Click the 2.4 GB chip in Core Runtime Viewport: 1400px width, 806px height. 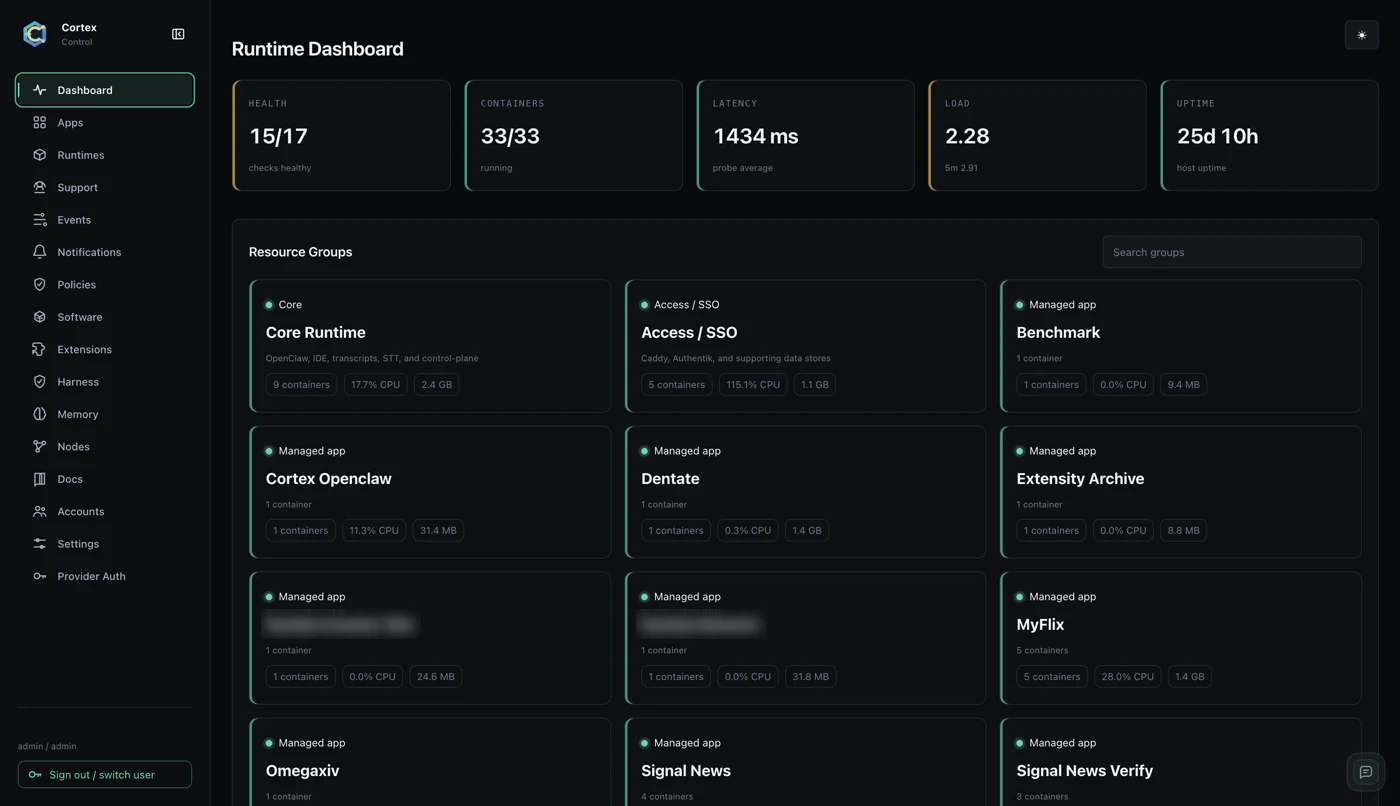pyautogui.click(x=436, y=384)
